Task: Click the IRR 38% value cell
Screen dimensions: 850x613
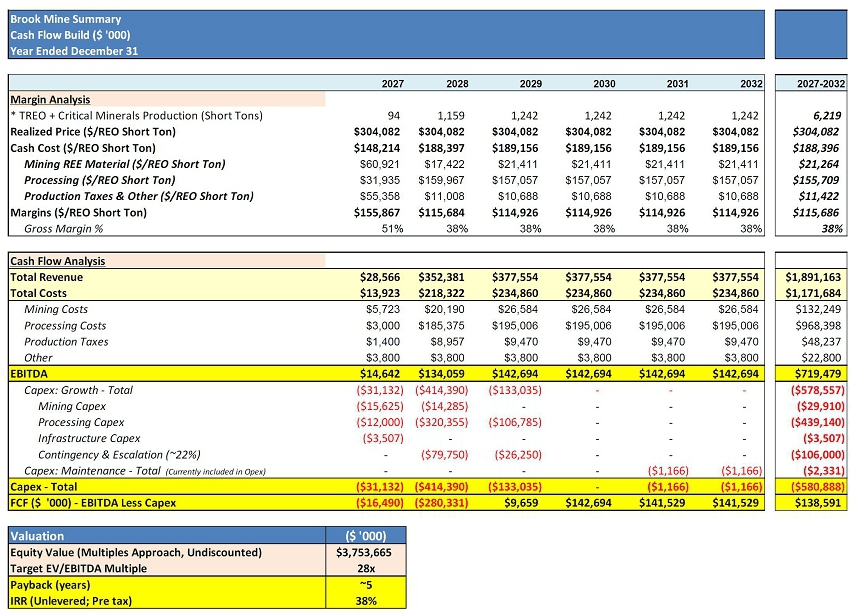Action: (x=366, y=600)
